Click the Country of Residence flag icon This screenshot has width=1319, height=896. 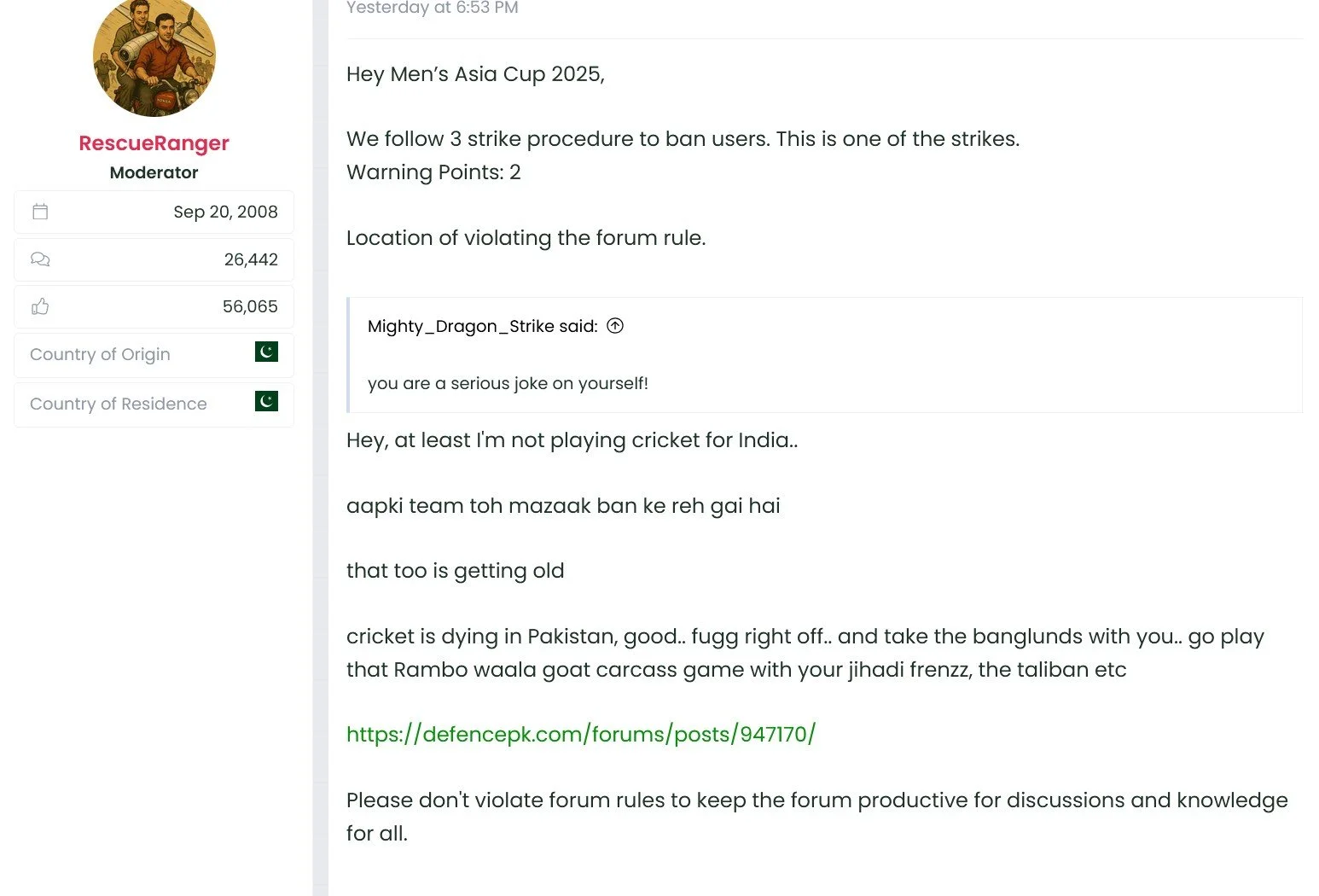click(x=266, y=401)
